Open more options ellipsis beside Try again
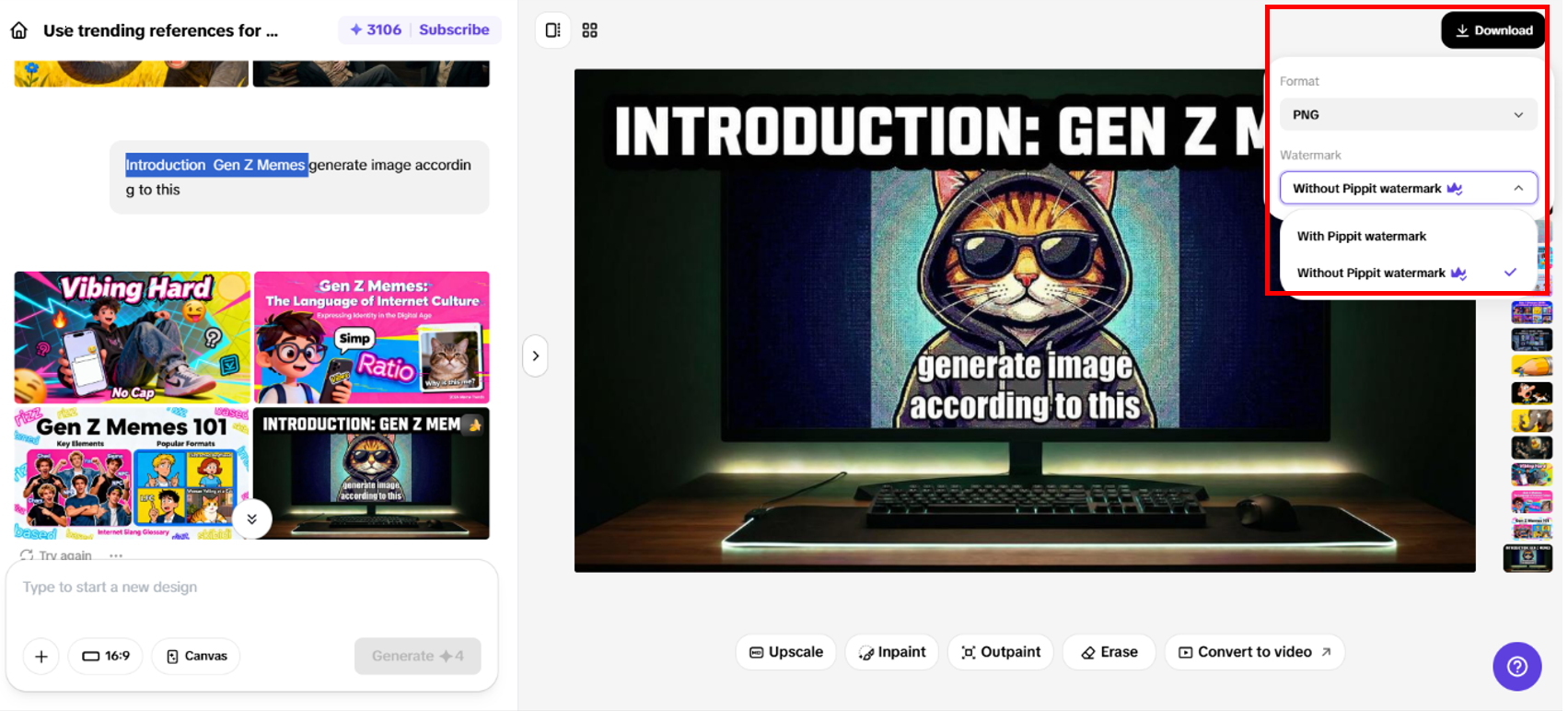 (116, 555)
